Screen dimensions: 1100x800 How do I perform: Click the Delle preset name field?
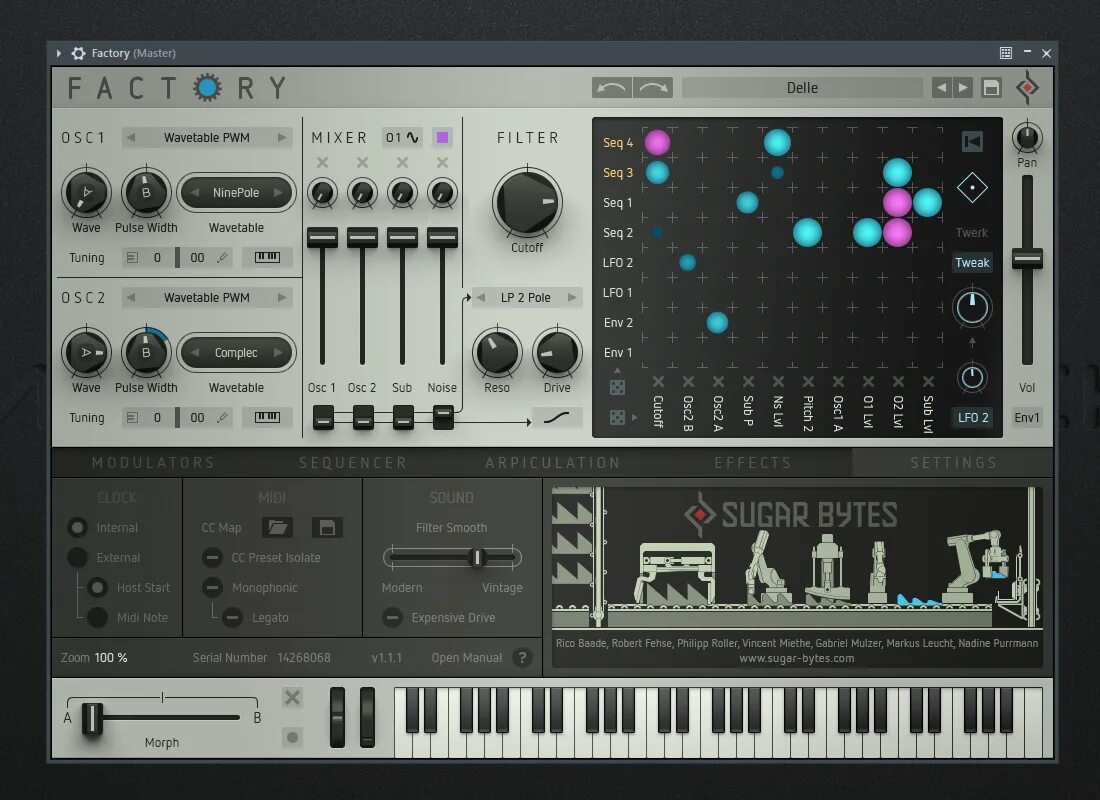[x=801, y=88]
